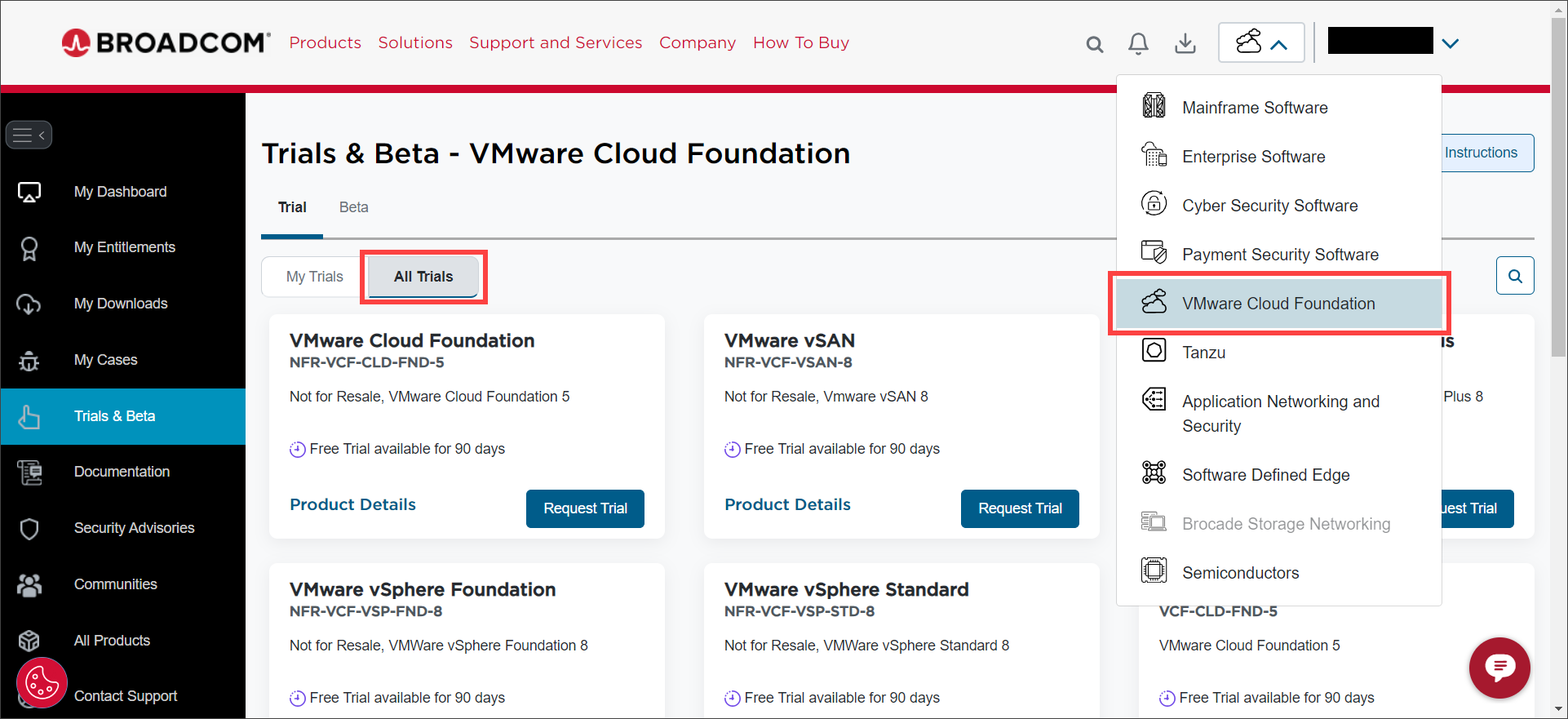Image resolution: width=1568 pixels, height=719 pixels.
Task: Click the downloads tray icon in header
Action: pos(1185,43)
